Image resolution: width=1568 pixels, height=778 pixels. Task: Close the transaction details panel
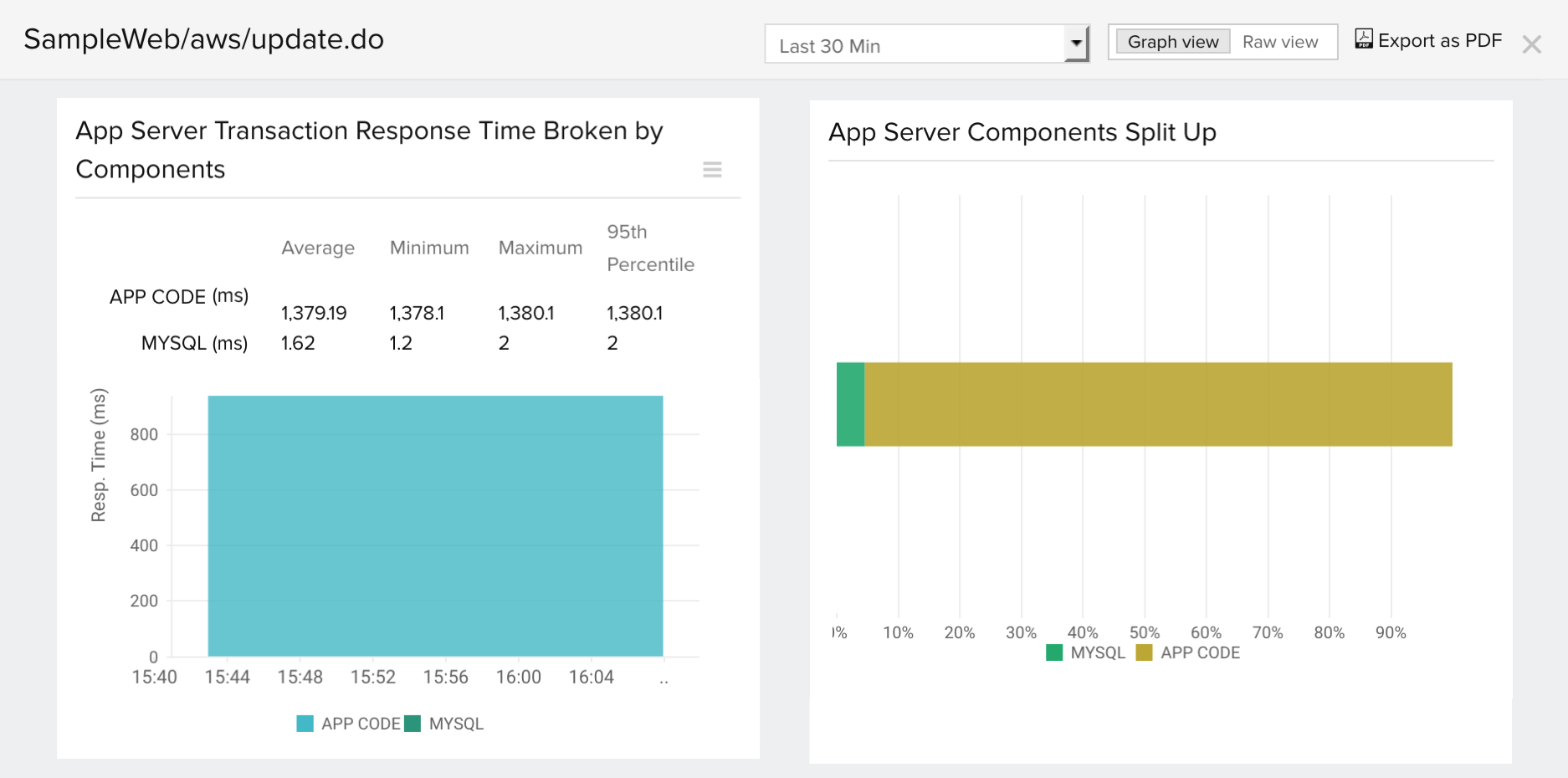point(1531,44)
